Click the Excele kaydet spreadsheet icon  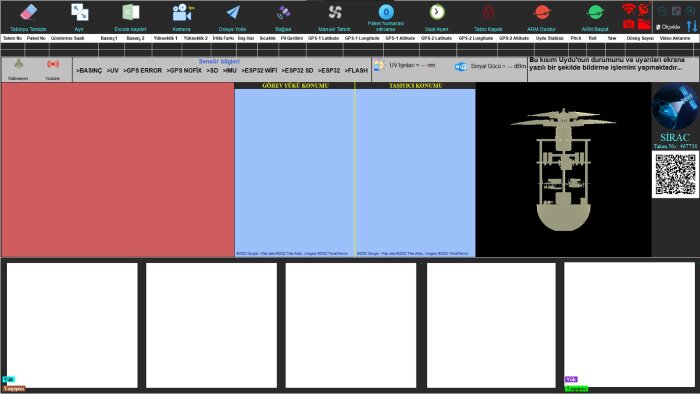click(130, 12)
